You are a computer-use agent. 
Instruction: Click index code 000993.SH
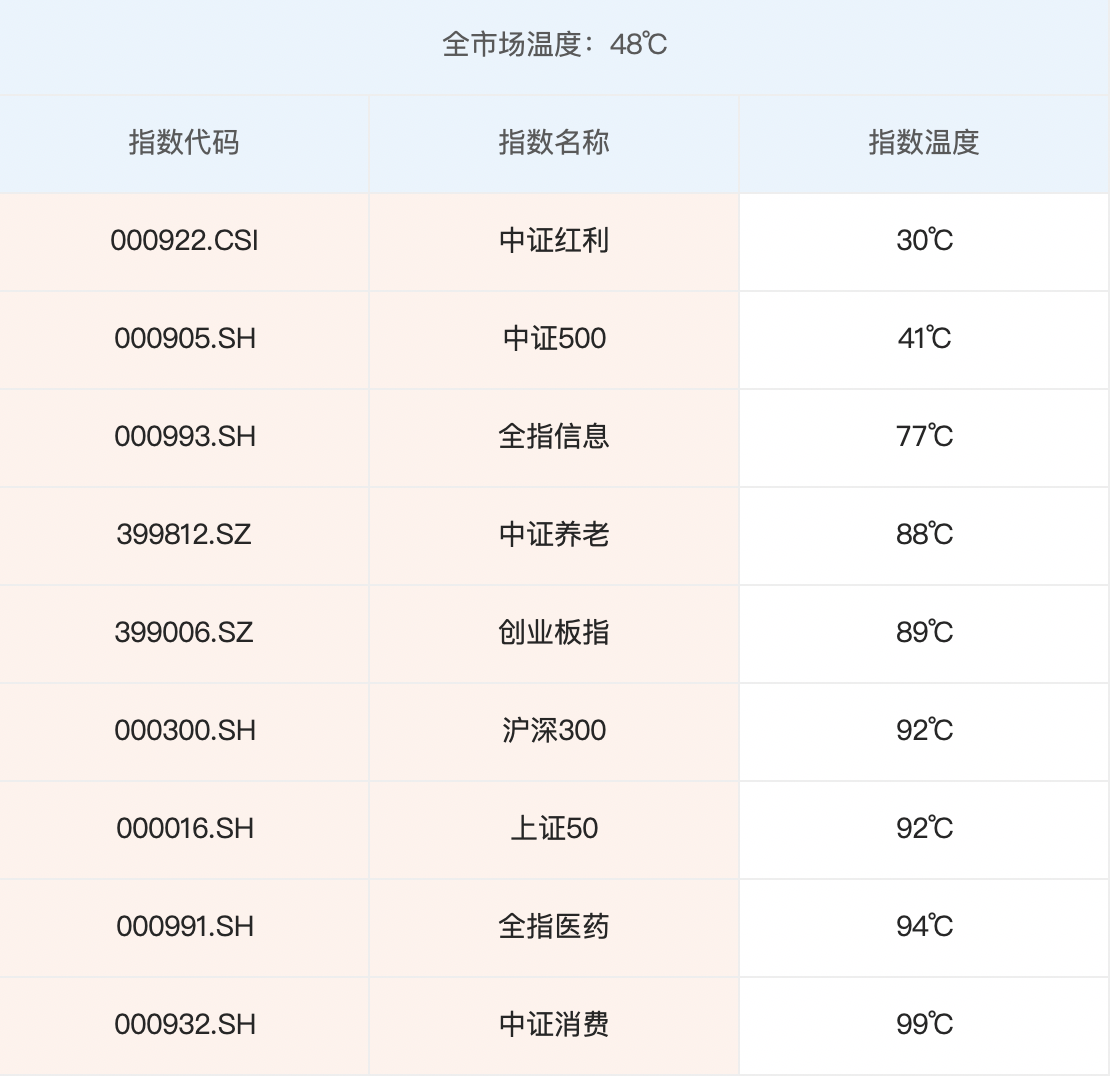[x=184, y=437]
